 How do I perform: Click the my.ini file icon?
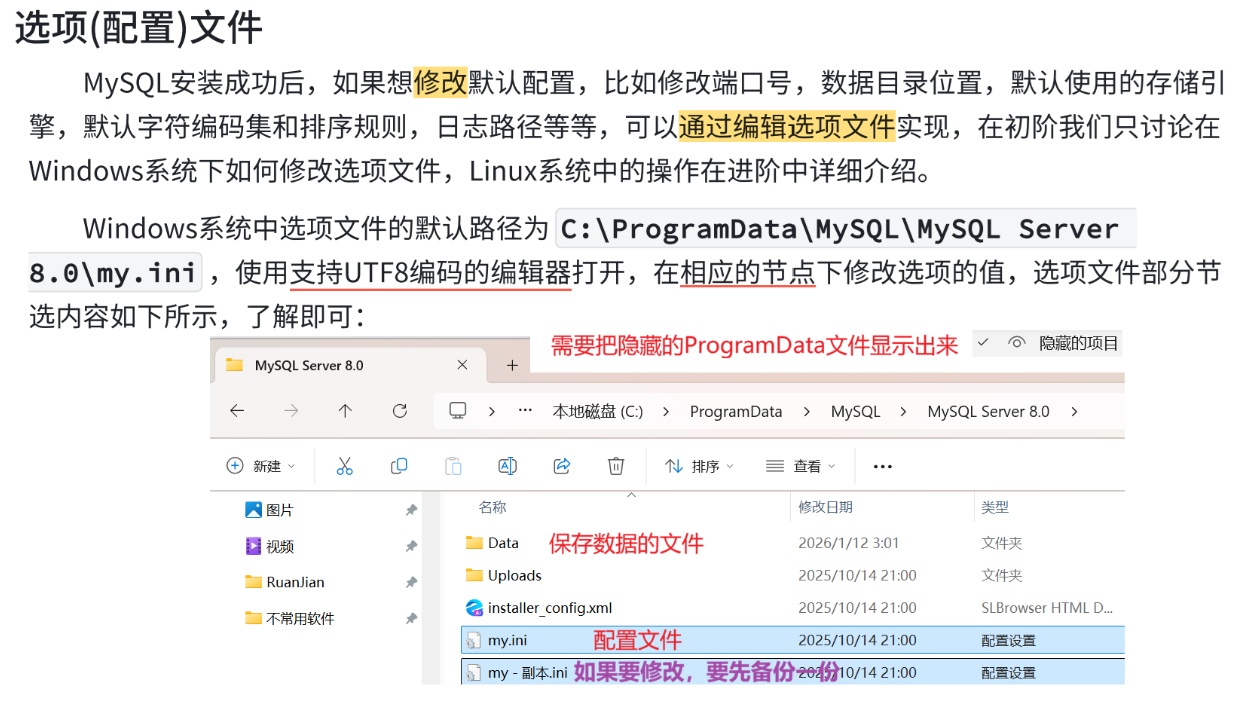click(x=474, y=640)
